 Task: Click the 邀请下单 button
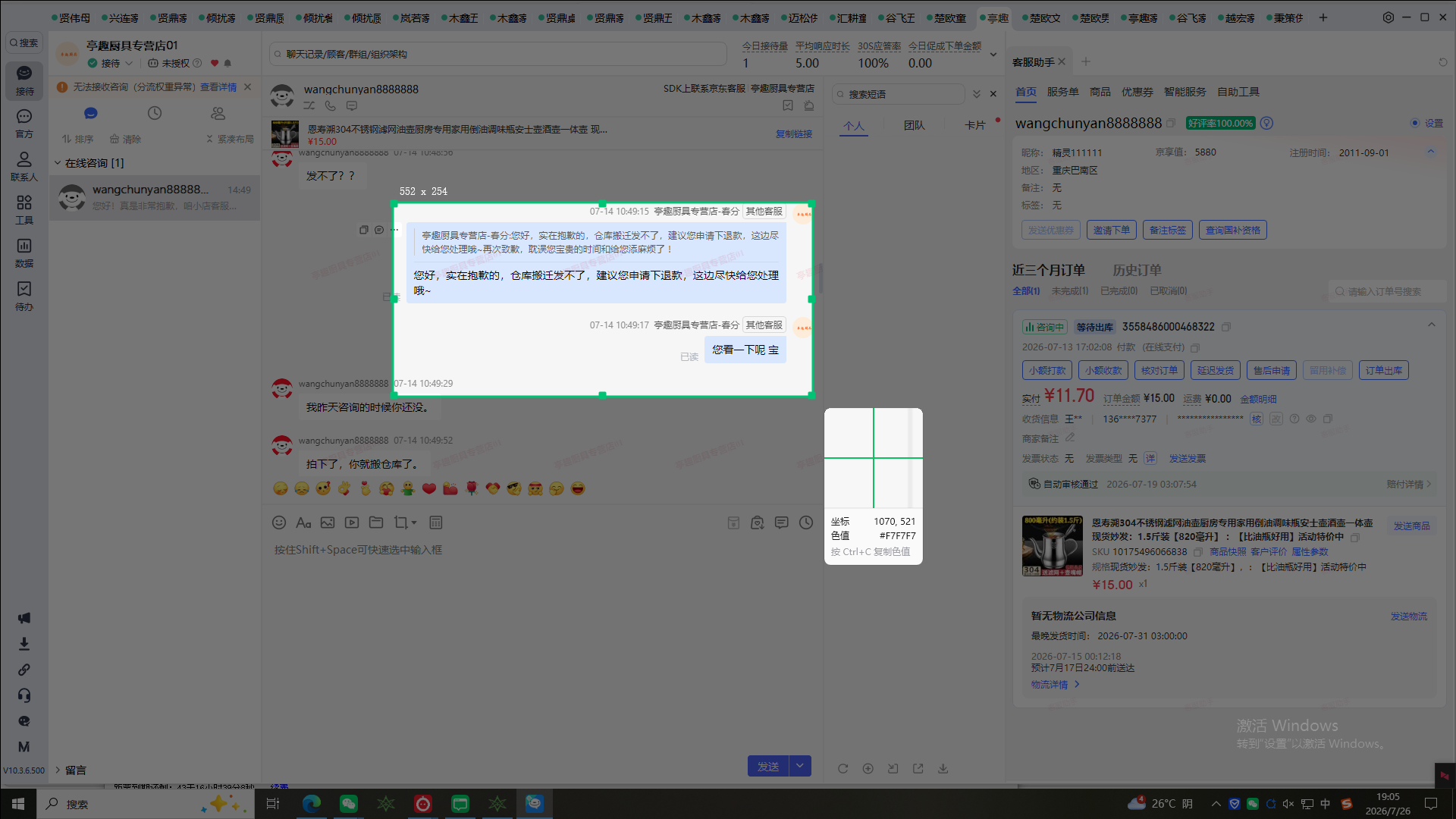pyautogui.click(x=1112, y=231)
